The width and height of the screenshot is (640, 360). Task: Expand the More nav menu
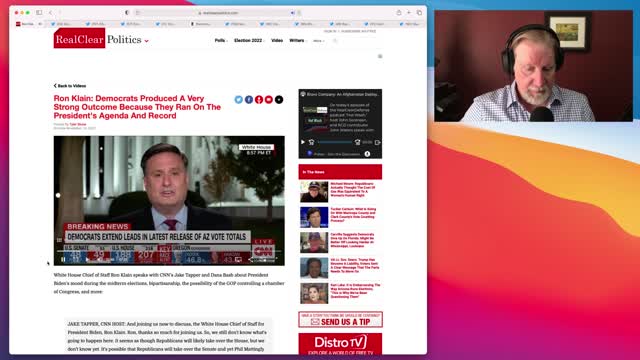(x=318, y=41)
